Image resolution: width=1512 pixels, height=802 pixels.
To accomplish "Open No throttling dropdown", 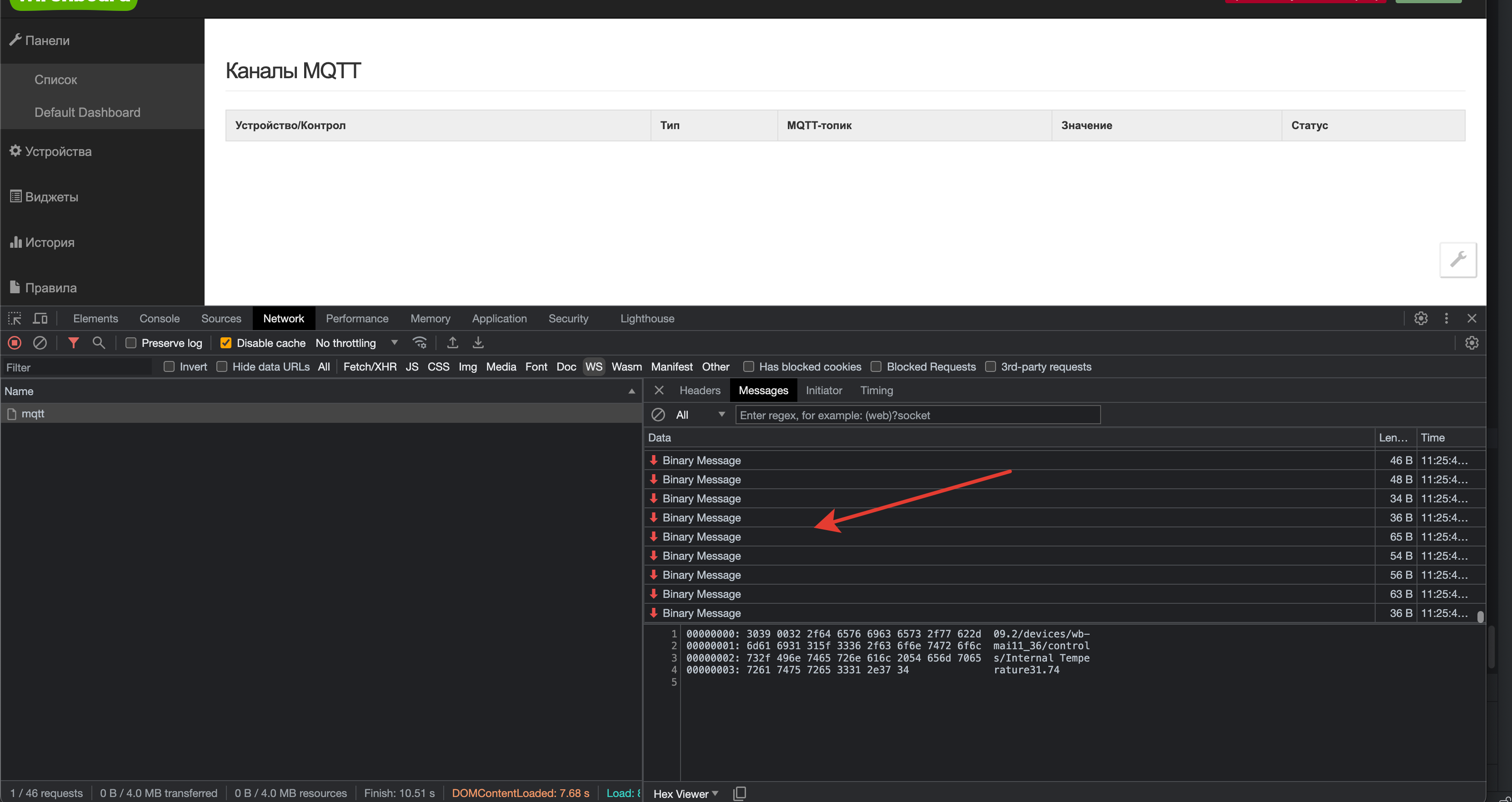I will tap(357, 343).
